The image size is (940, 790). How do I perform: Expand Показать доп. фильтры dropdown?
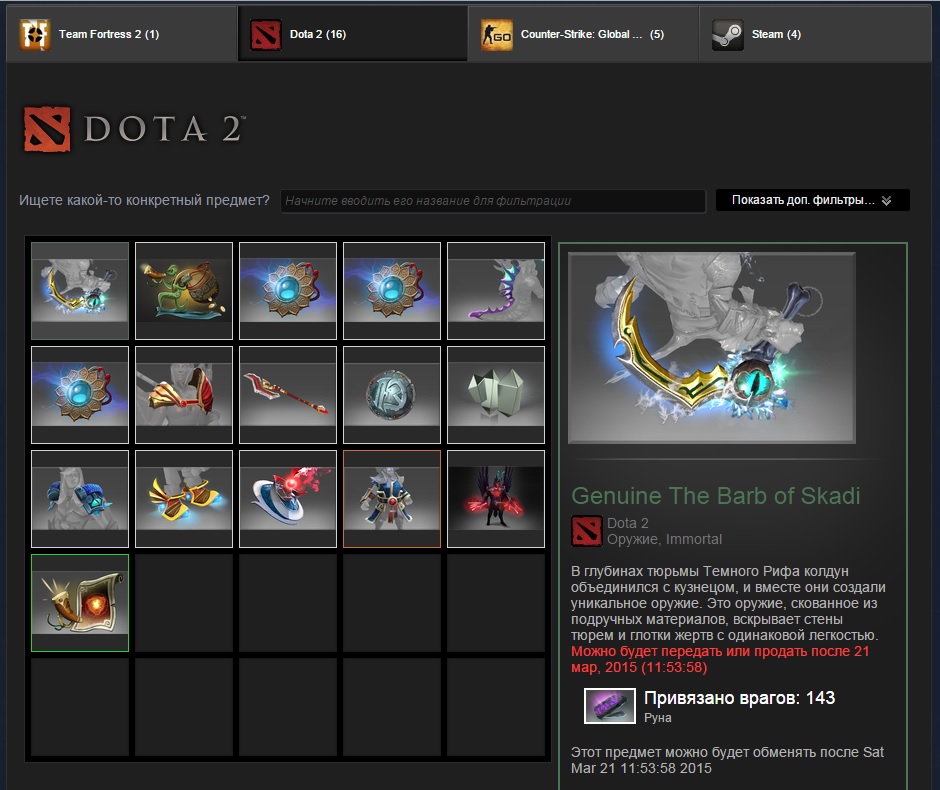[x=812, y=200]
